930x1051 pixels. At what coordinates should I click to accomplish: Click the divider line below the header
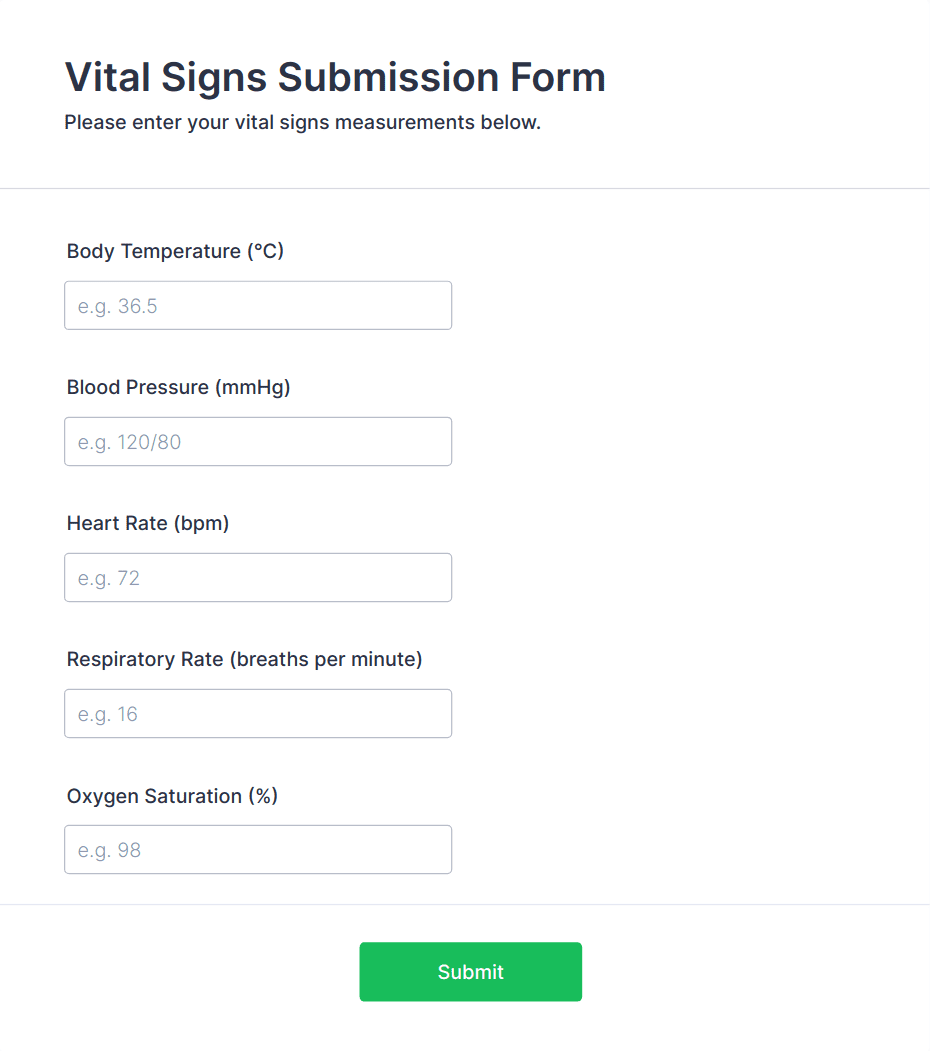coord(465,188)
